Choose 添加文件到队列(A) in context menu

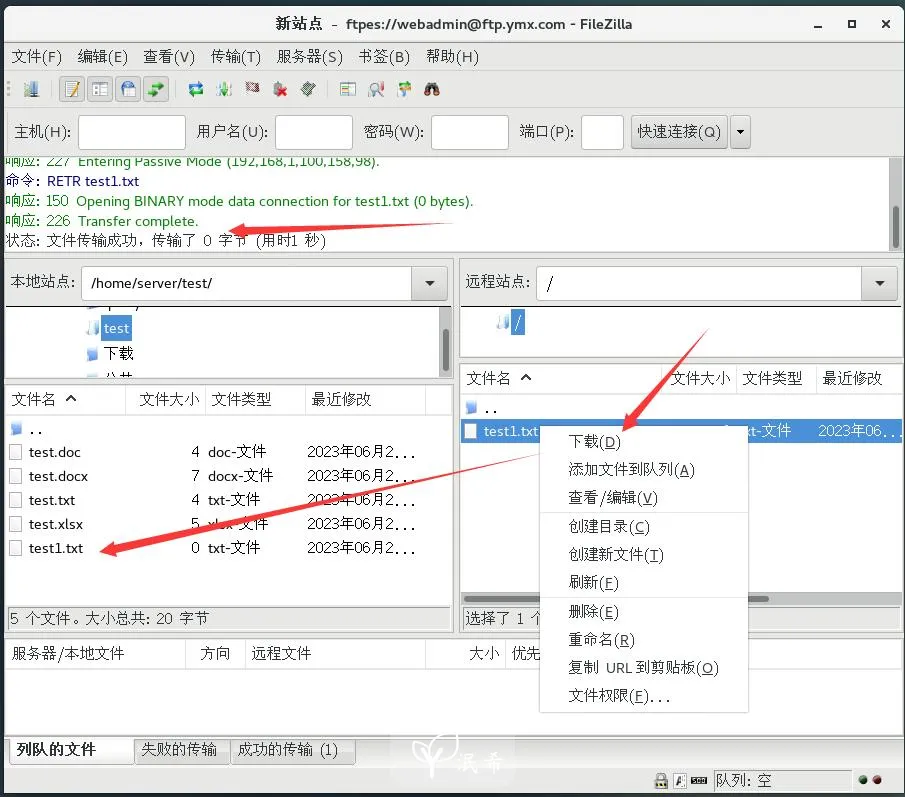644,470
